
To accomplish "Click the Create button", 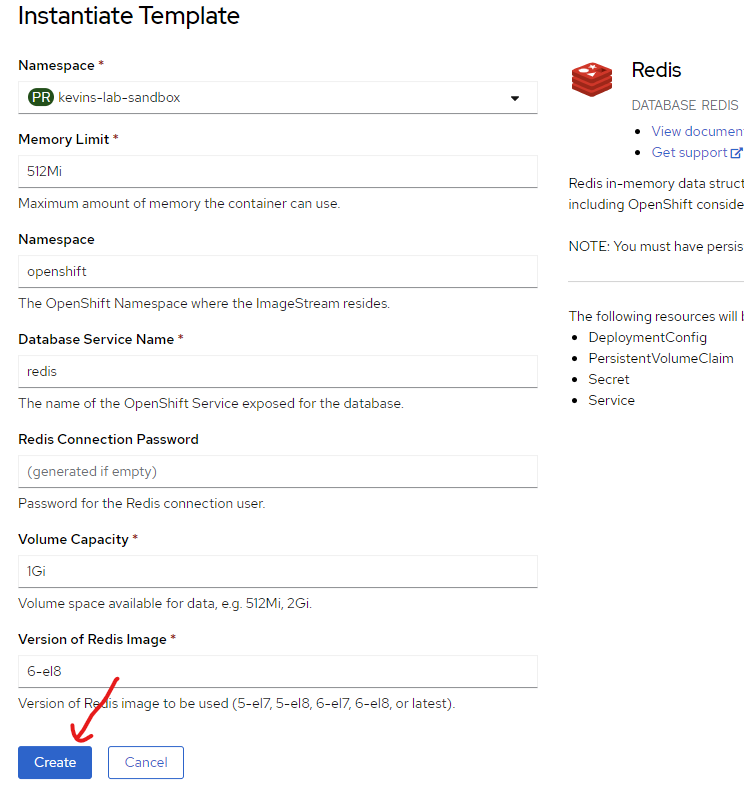I will pos(55,762).
